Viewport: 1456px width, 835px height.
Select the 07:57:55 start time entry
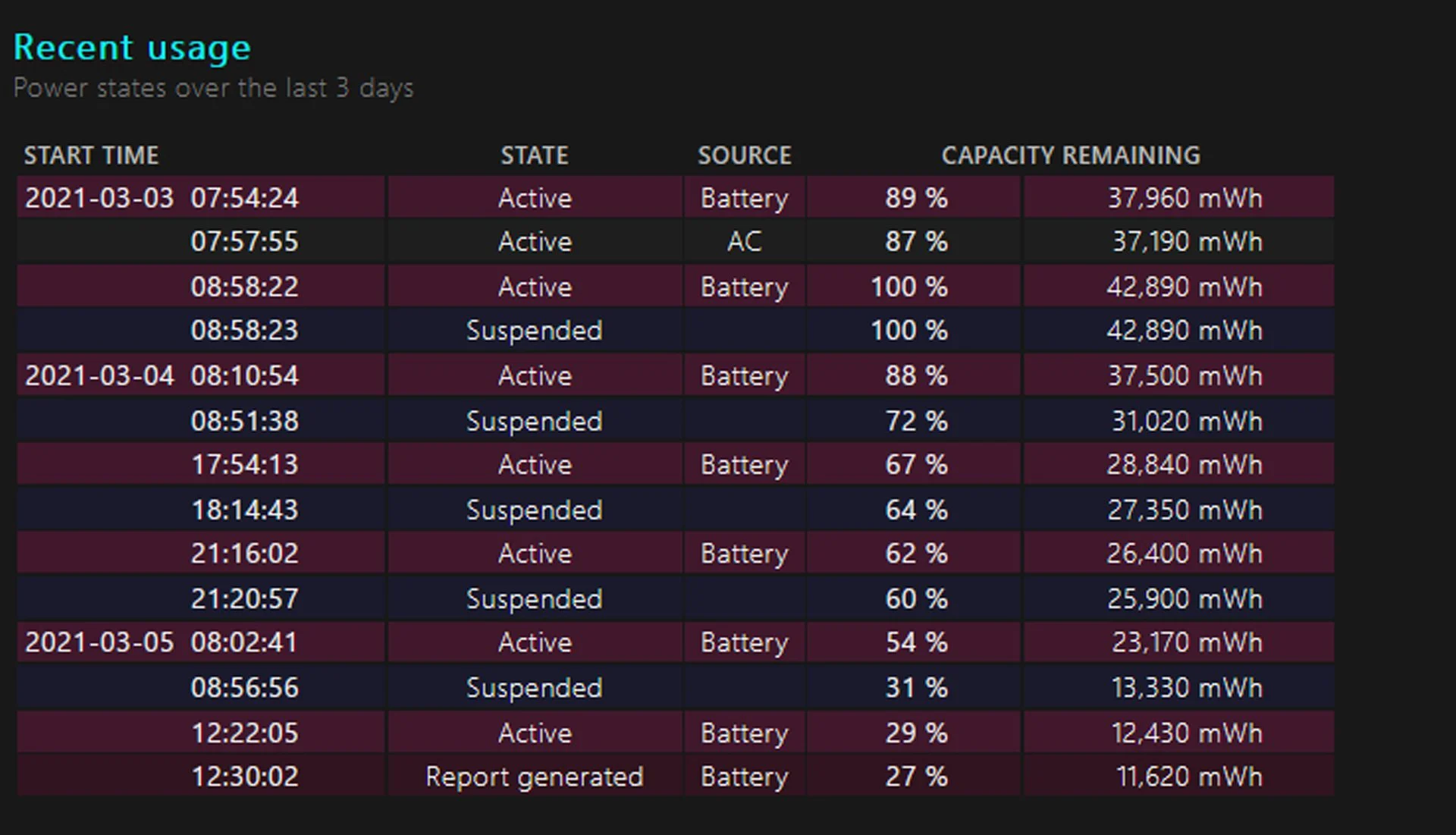244,242
